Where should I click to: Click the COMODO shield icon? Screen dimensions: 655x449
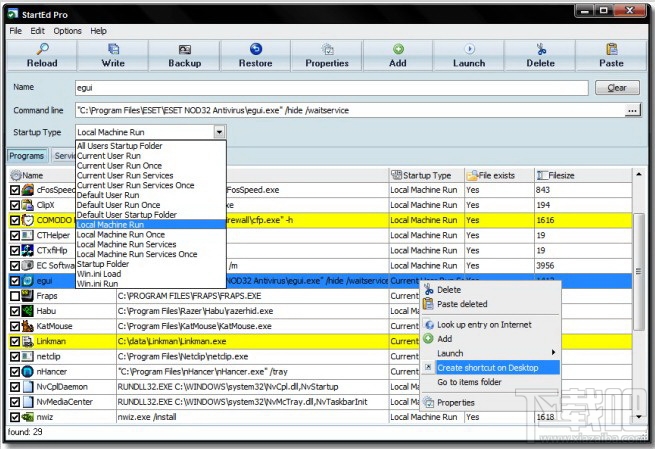[28, 220]
